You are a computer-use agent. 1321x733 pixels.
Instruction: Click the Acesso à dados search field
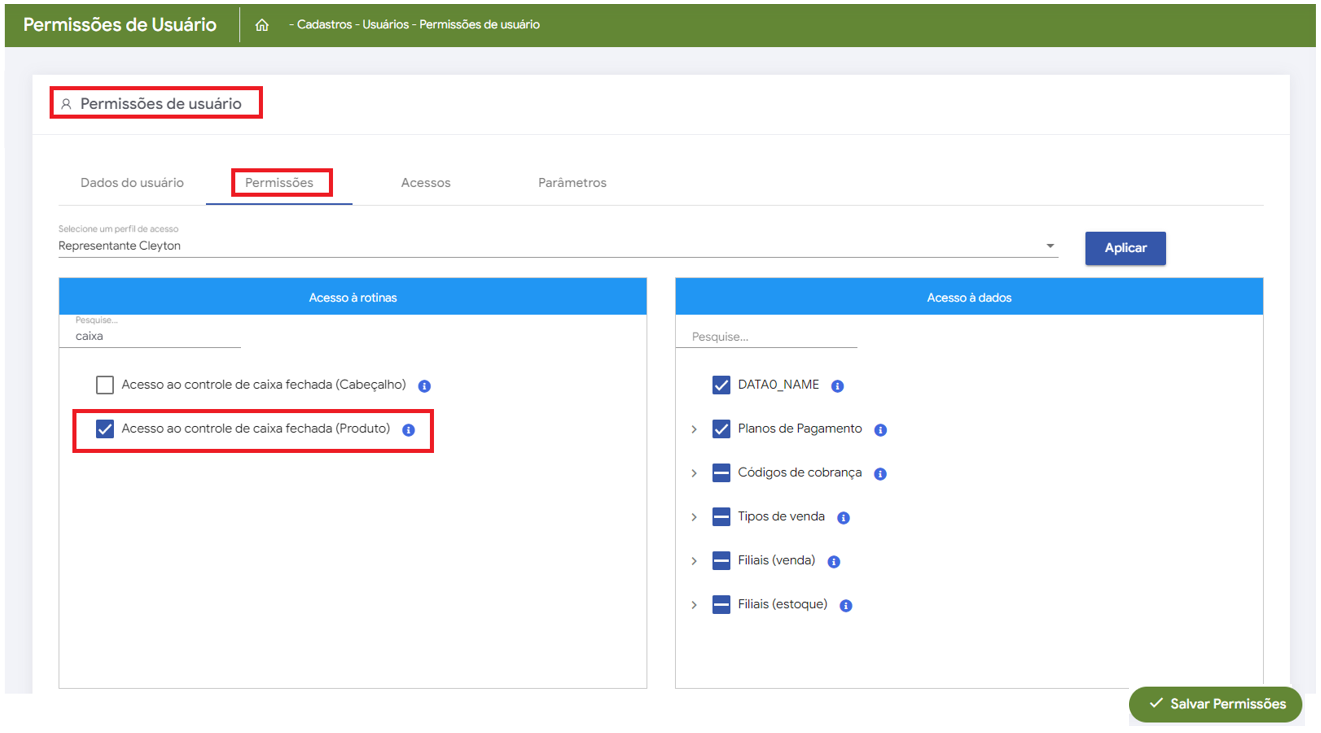pos(766,337)
